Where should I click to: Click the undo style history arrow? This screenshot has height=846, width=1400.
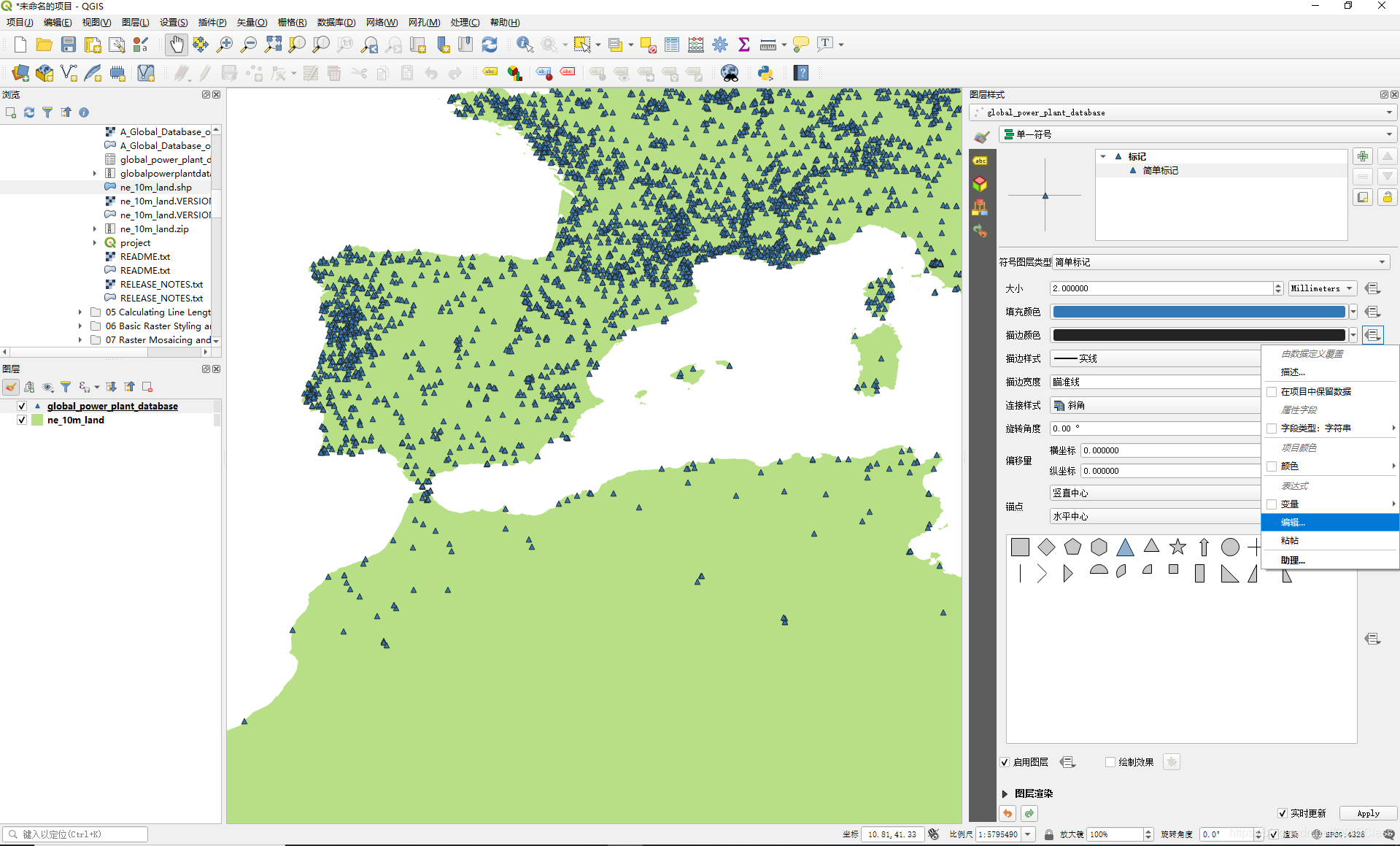[1008, 813]
